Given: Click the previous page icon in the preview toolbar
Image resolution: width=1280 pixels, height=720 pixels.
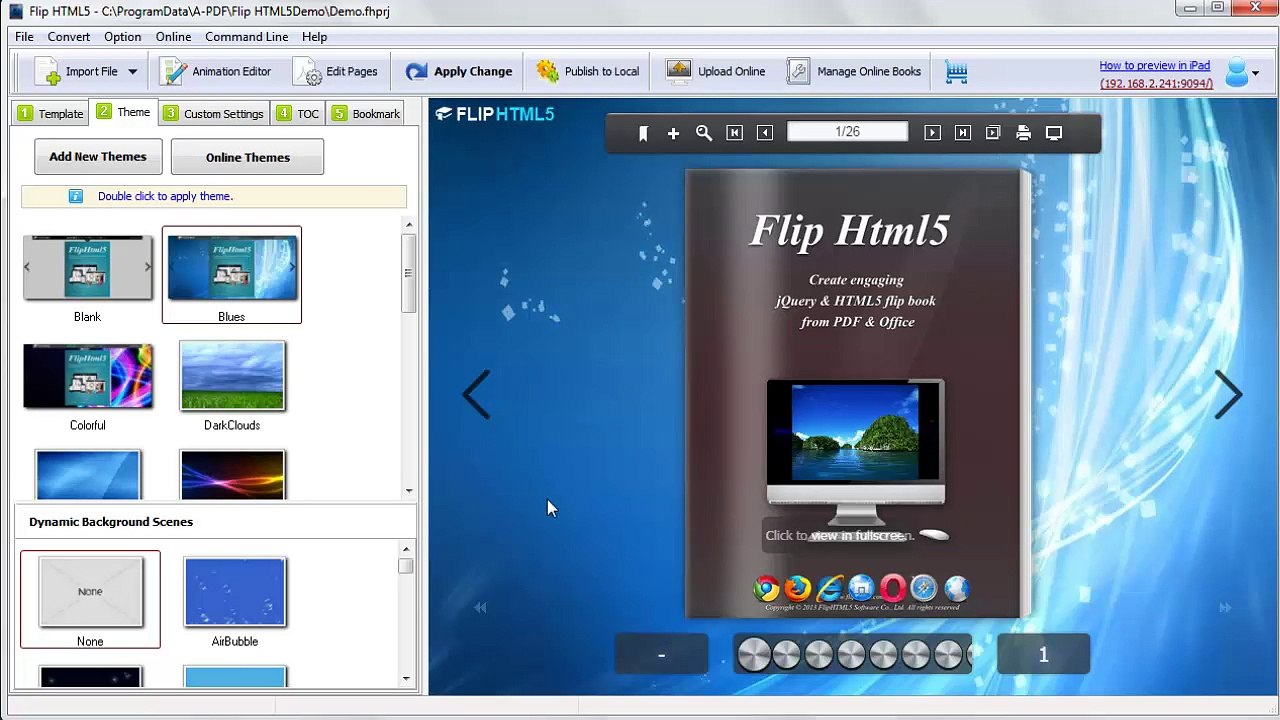Looking at the screenshot, I should [765, 133].
